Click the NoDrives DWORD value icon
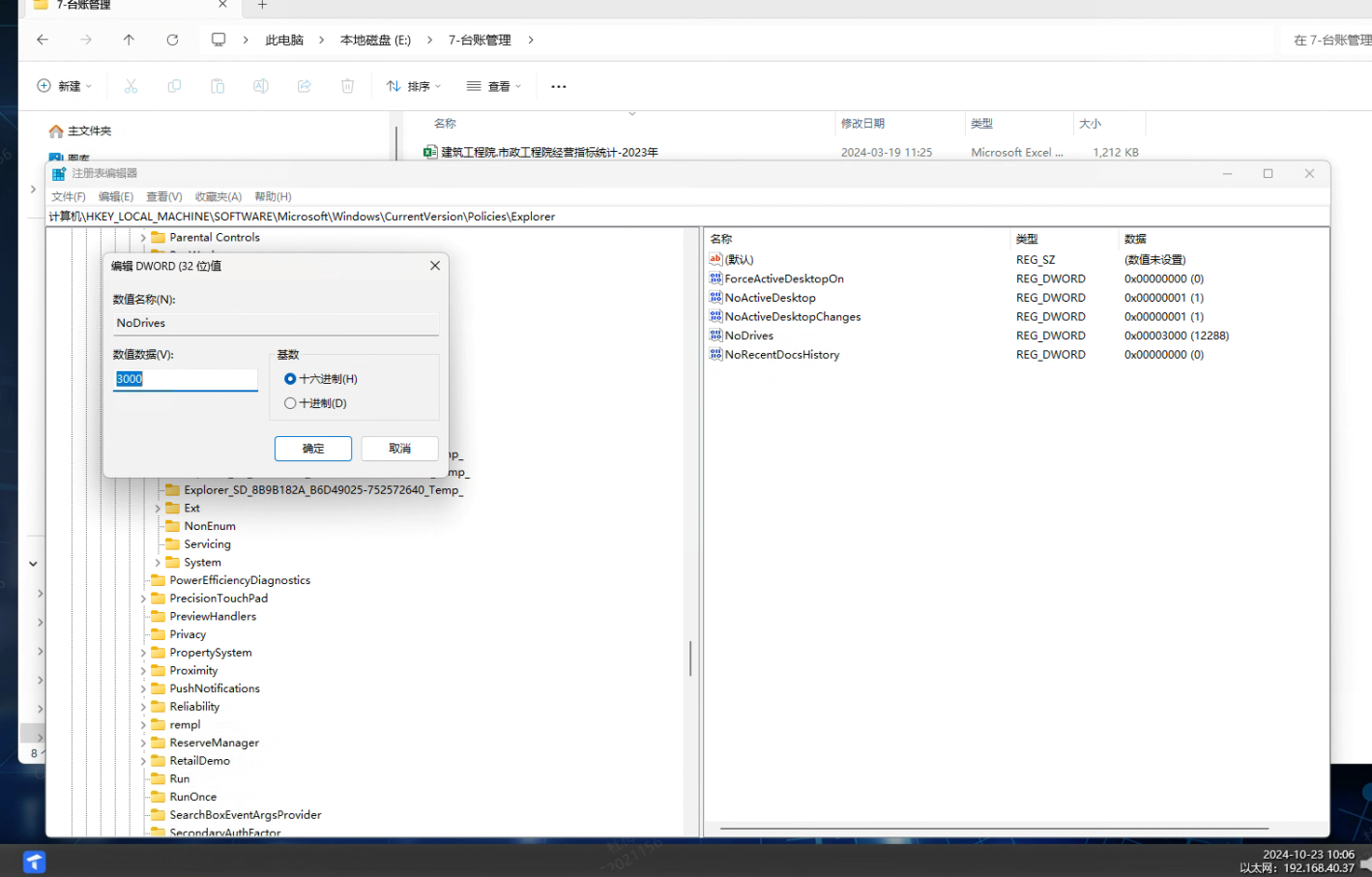1372x877 pixels. click(715, 336)
